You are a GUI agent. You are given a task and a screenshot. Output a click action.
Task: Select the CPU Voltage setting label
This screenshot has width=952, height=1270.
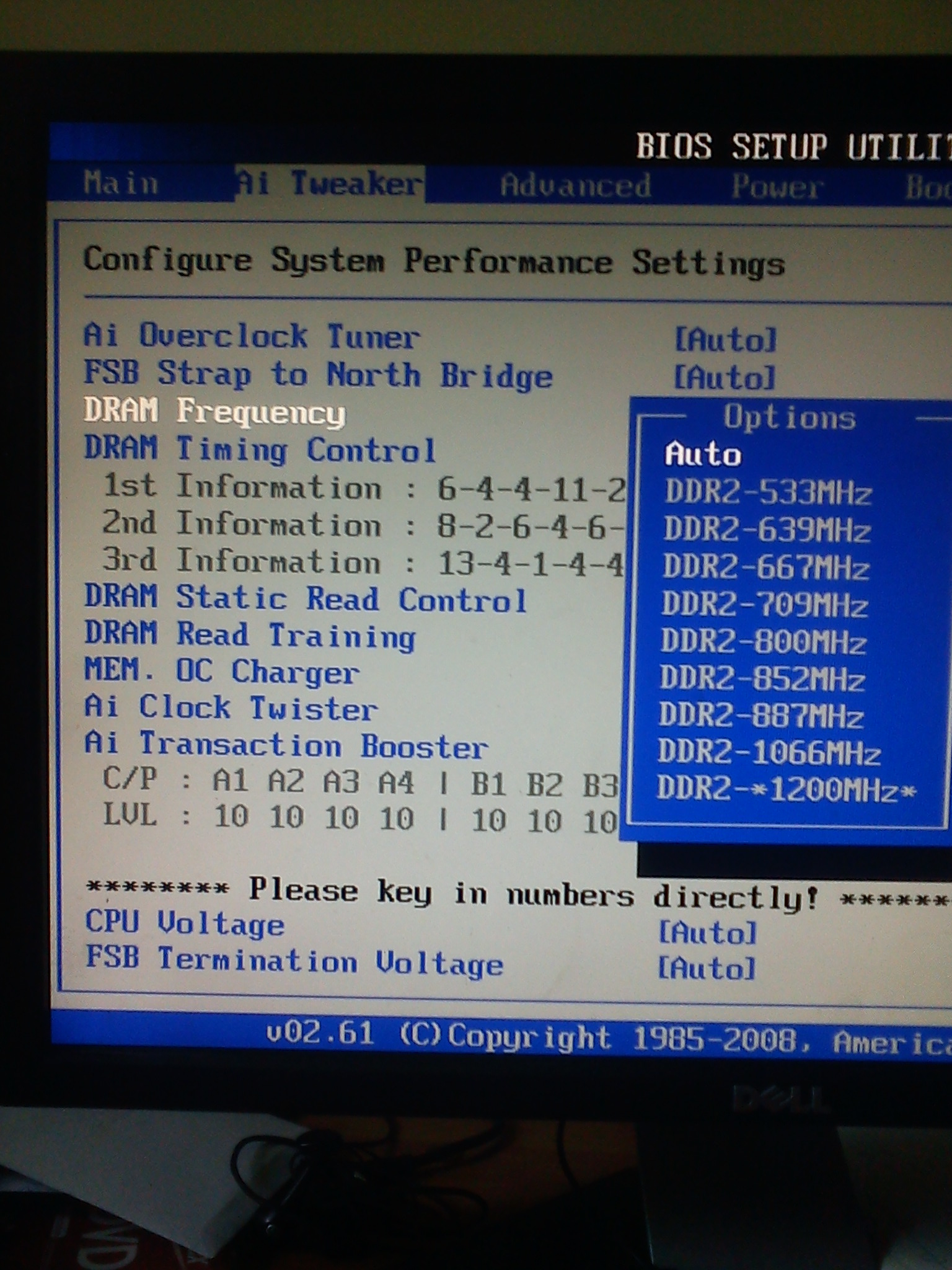click(185, 923)
